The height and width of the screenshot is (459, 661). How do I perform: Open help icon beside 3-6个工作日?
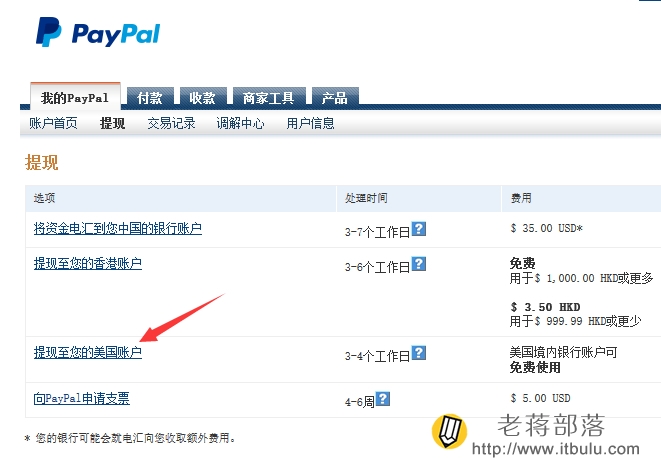coord(419,264)
